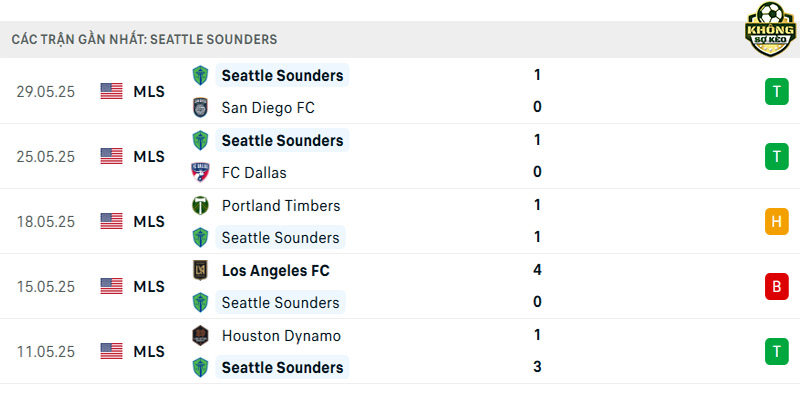Viewport: 800px width, 400px height.
Task: Open the San Diego FC team link
Action: pyautogui.click(x=268, y=108)
